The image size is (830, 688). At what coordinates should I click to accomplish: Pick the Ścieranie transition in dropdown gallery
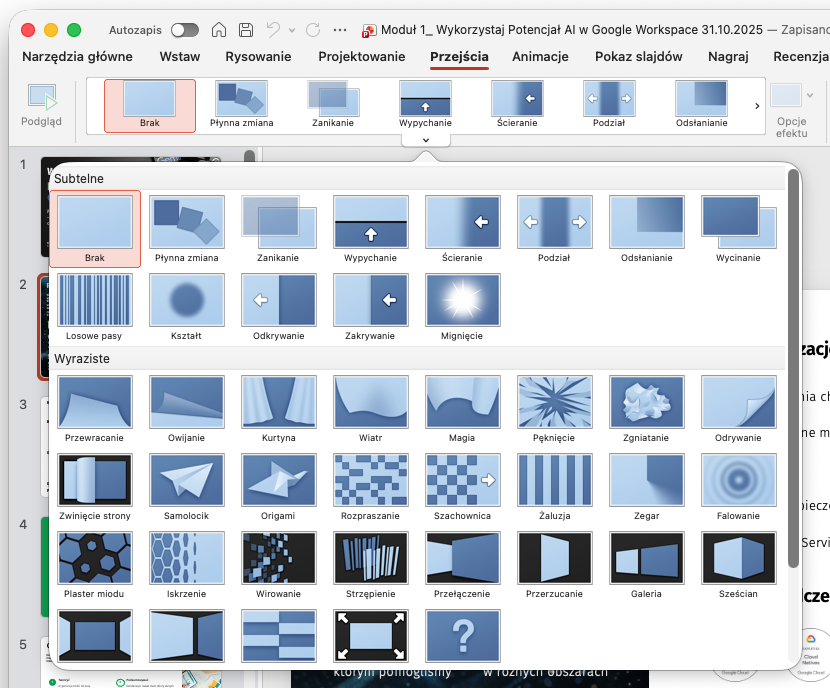coord(462,229)
